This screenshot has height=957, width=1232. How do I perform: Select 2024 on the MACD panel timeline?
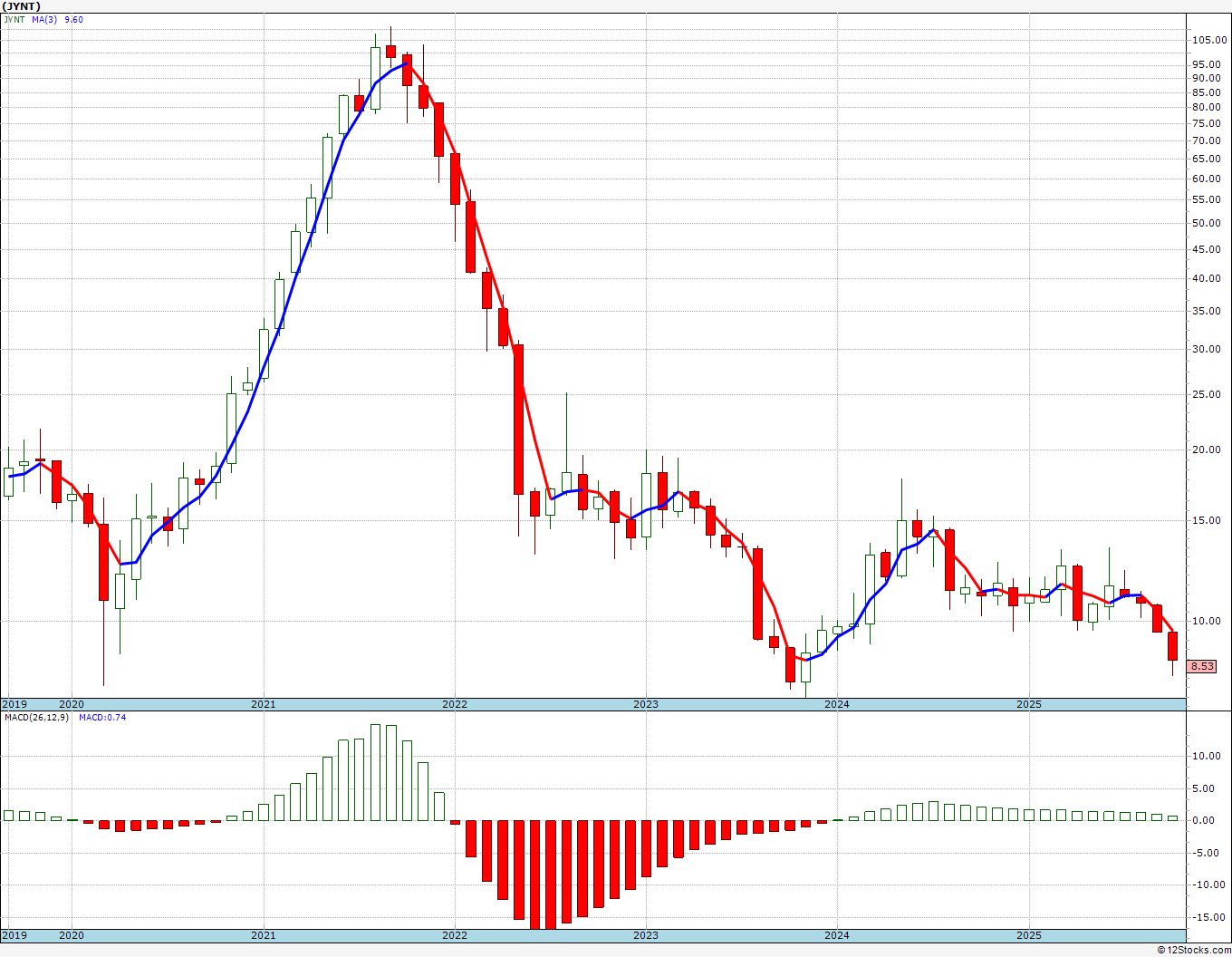point(837,935)
